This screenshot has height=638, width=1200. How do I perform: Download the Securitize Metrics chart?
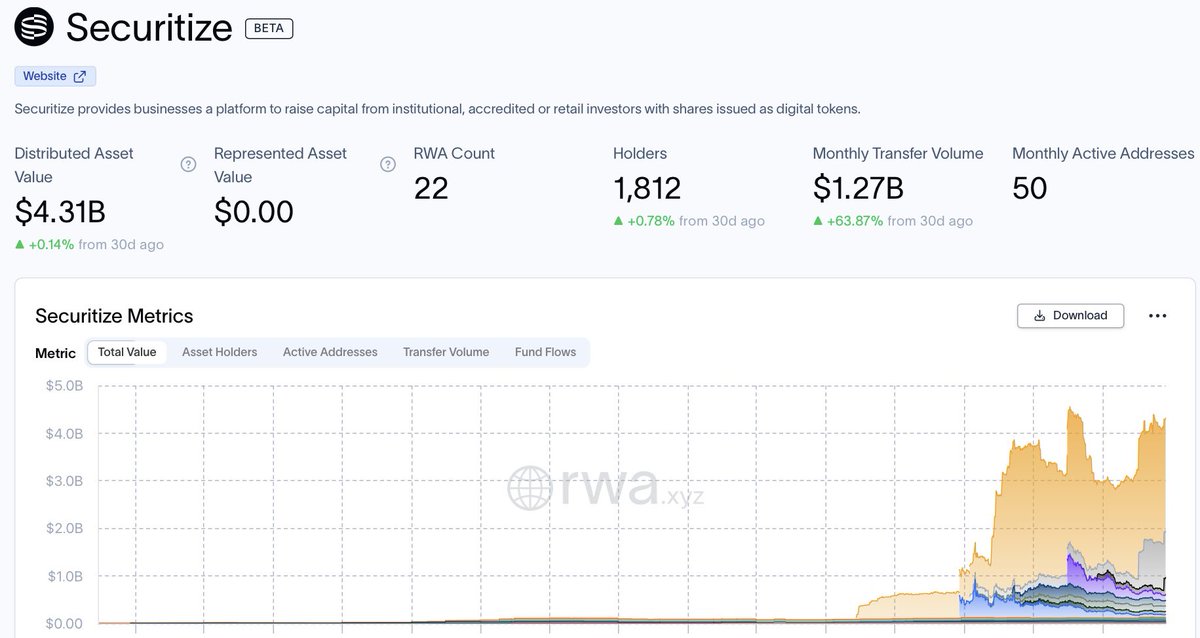click(1070, 315)
